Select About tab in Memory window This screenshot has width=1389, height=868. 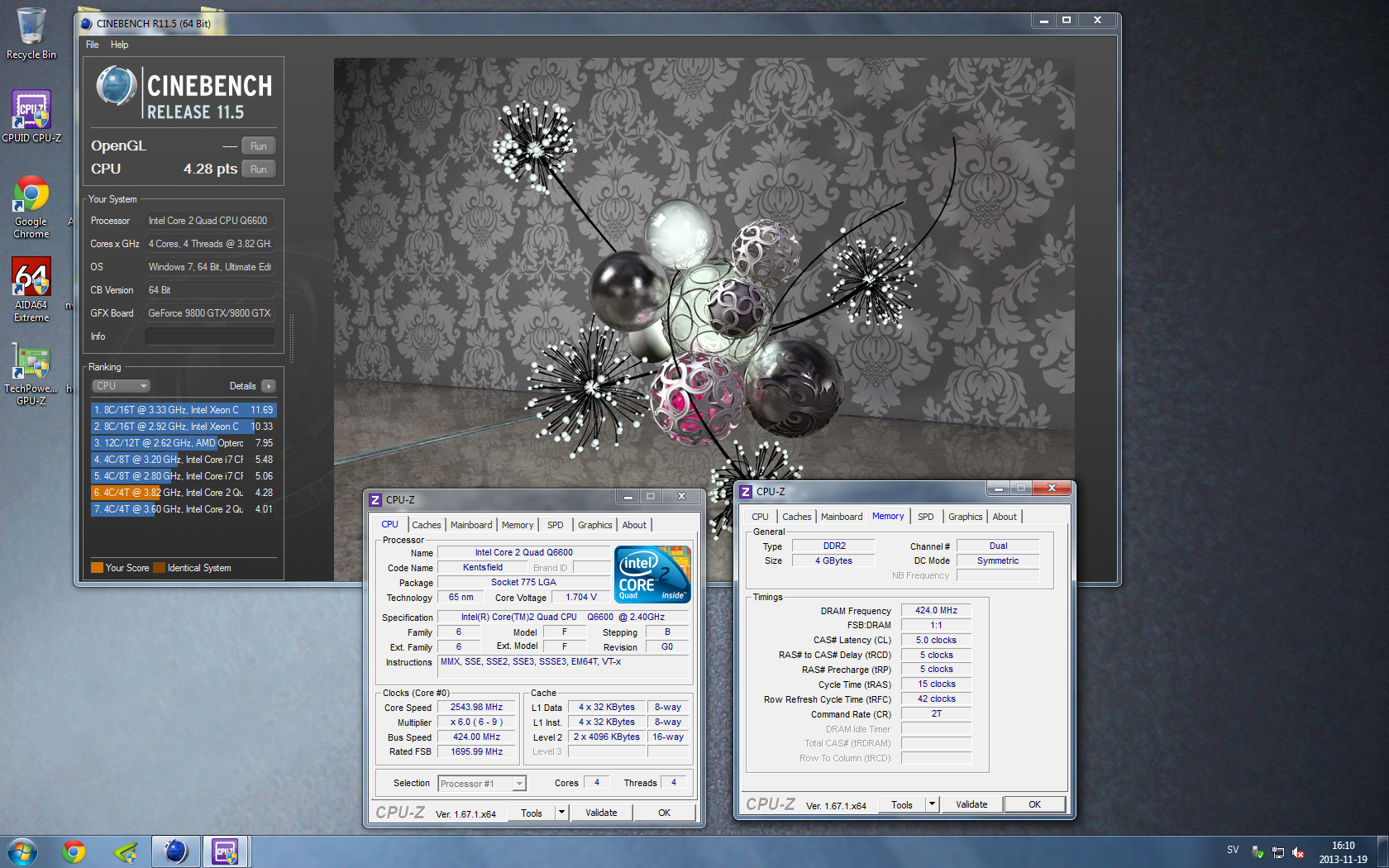pos(1005,517)
